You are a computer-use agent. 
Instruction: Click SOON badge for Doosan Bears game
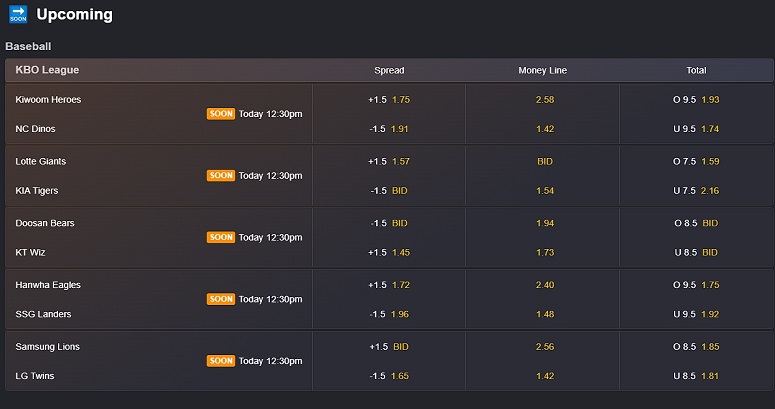click(x=221, y=238)
